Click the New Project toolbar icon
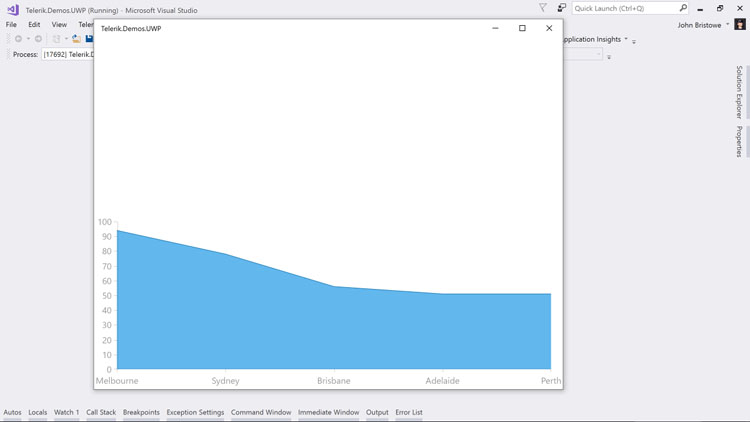The height and width of the screenshot is (422, 750). click(x=56, y=39)
